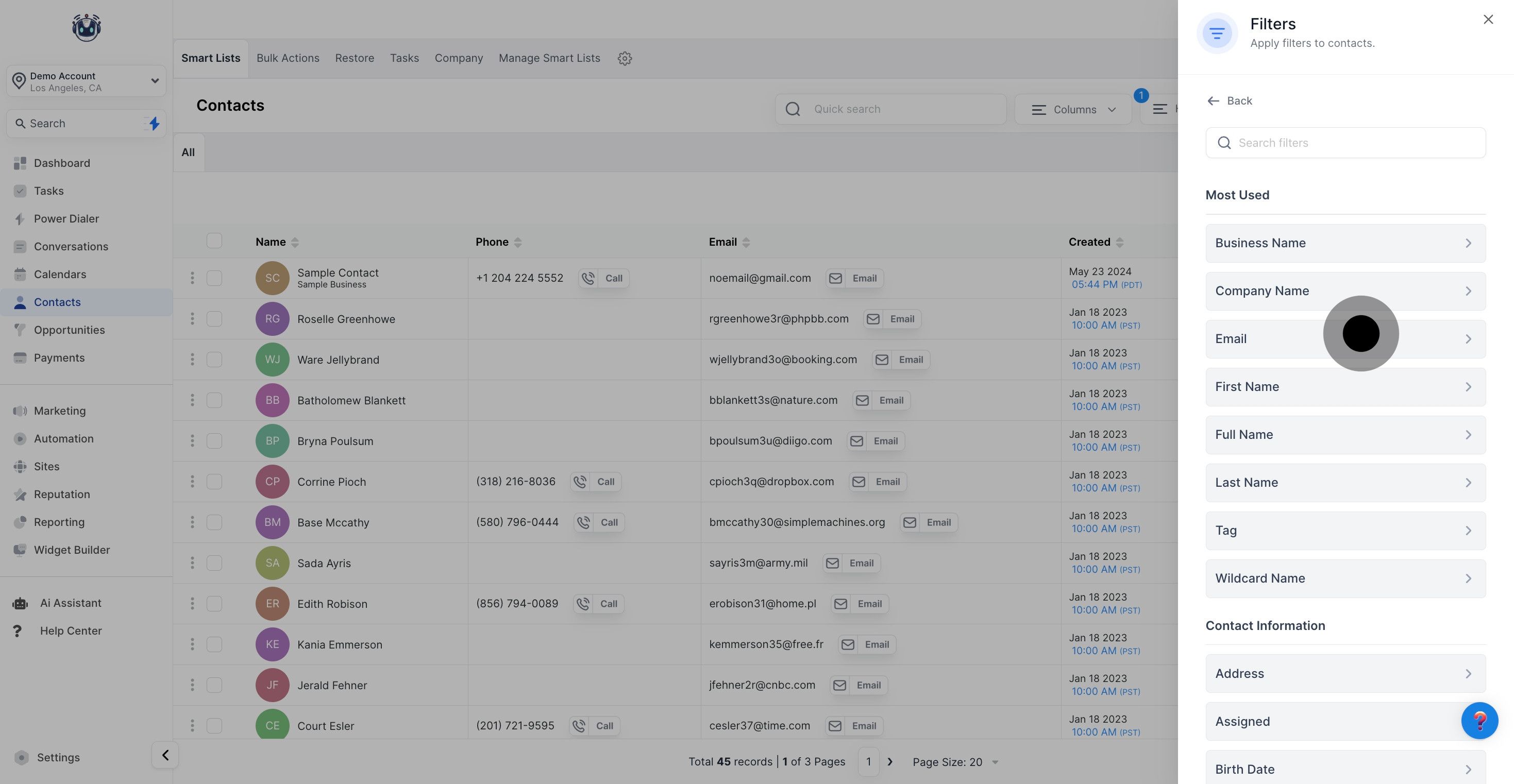
Task: Check the box for Sample Contact row
Action: pos(214,278)
